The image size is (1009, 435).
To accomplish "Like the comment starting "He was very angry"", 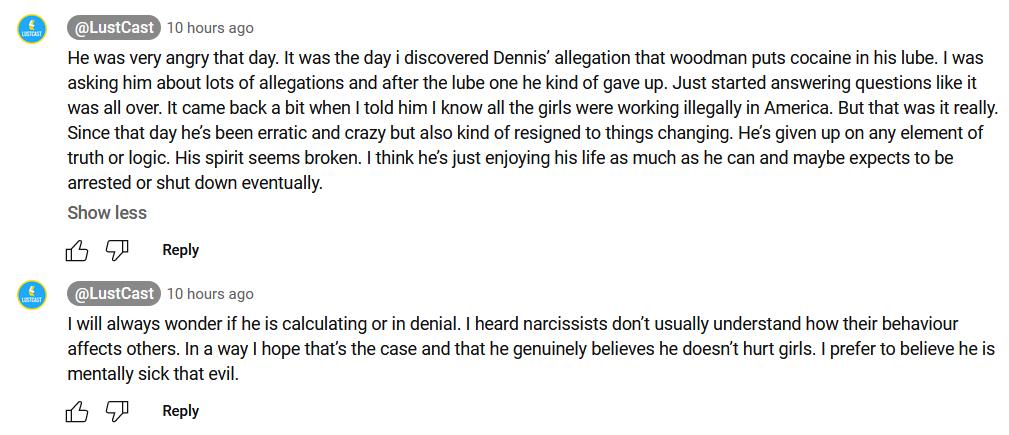I will coord(77,250).
